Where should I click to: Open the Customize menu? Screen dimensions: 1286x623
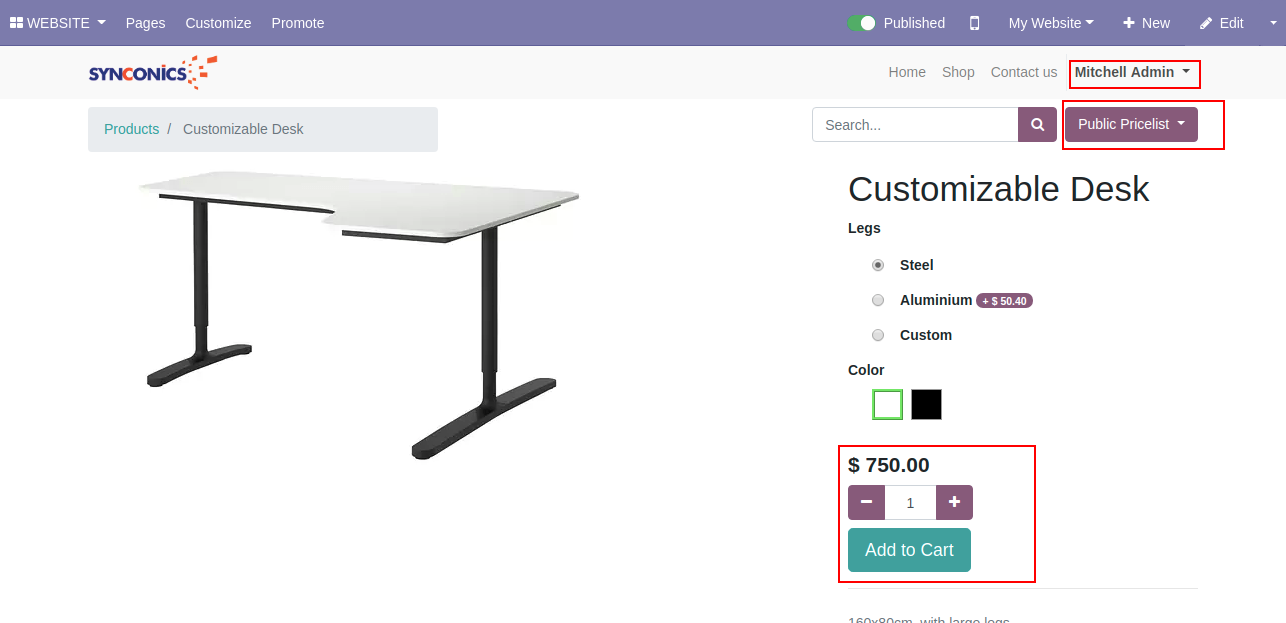tap(218, 23)
